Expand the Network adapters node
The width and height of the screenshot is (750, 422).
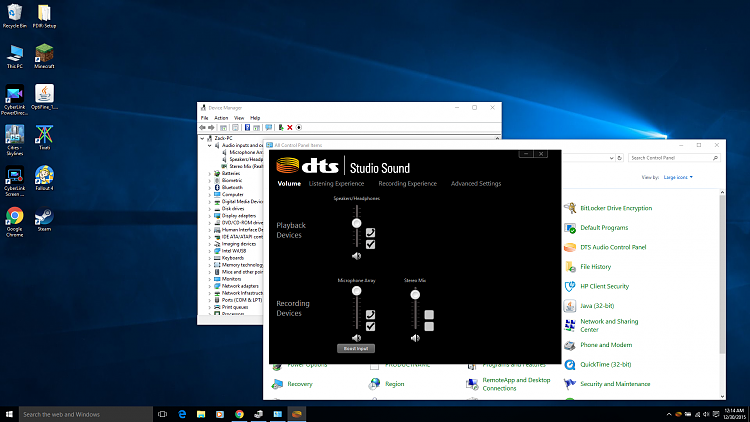coord(210,286)
